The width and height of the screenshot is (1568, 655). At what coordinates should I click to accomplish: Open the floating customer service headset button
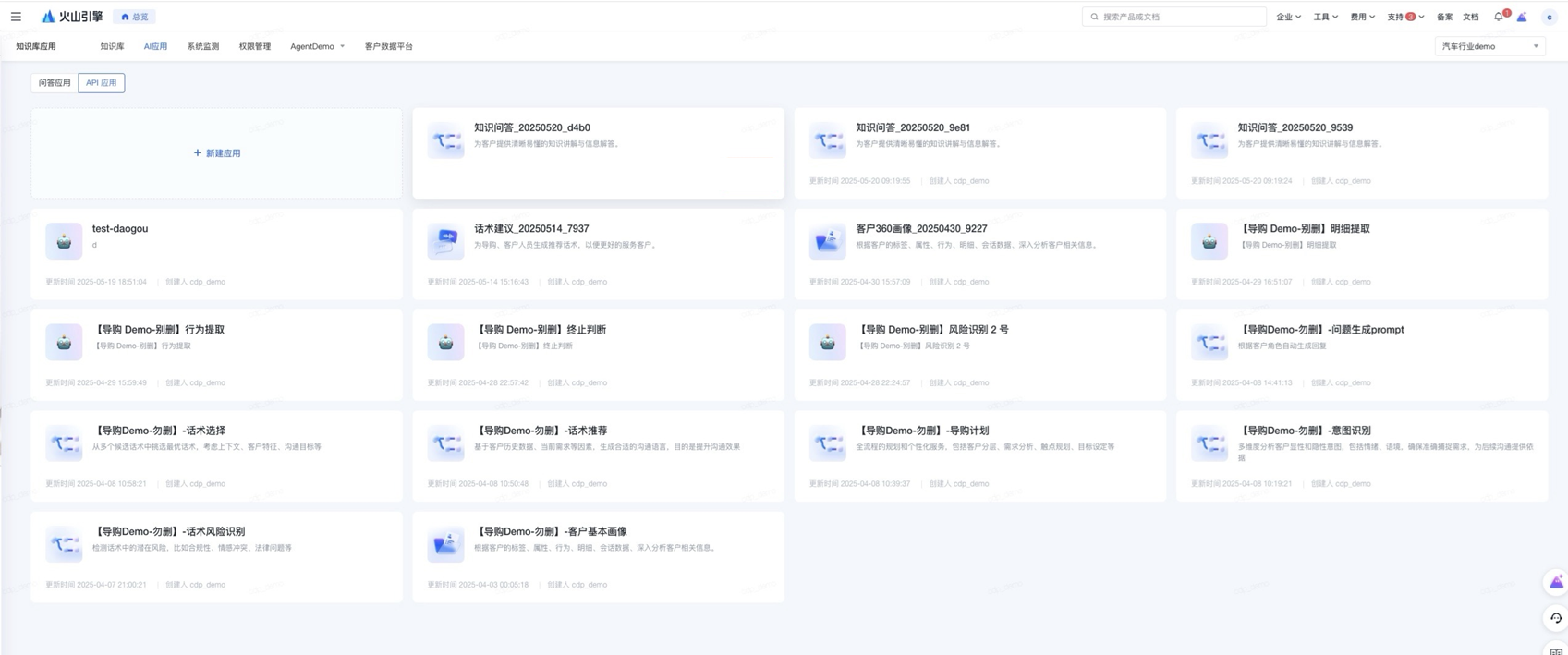1556,618
